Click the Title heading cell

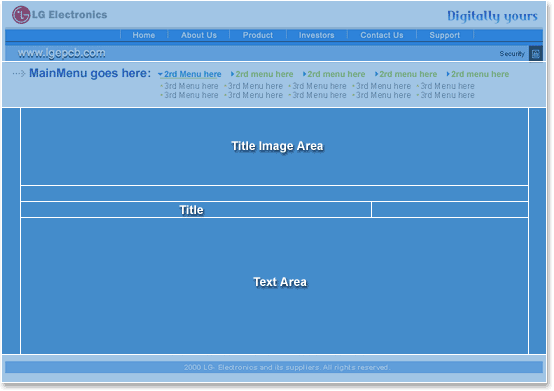click(x=196, y=210)
